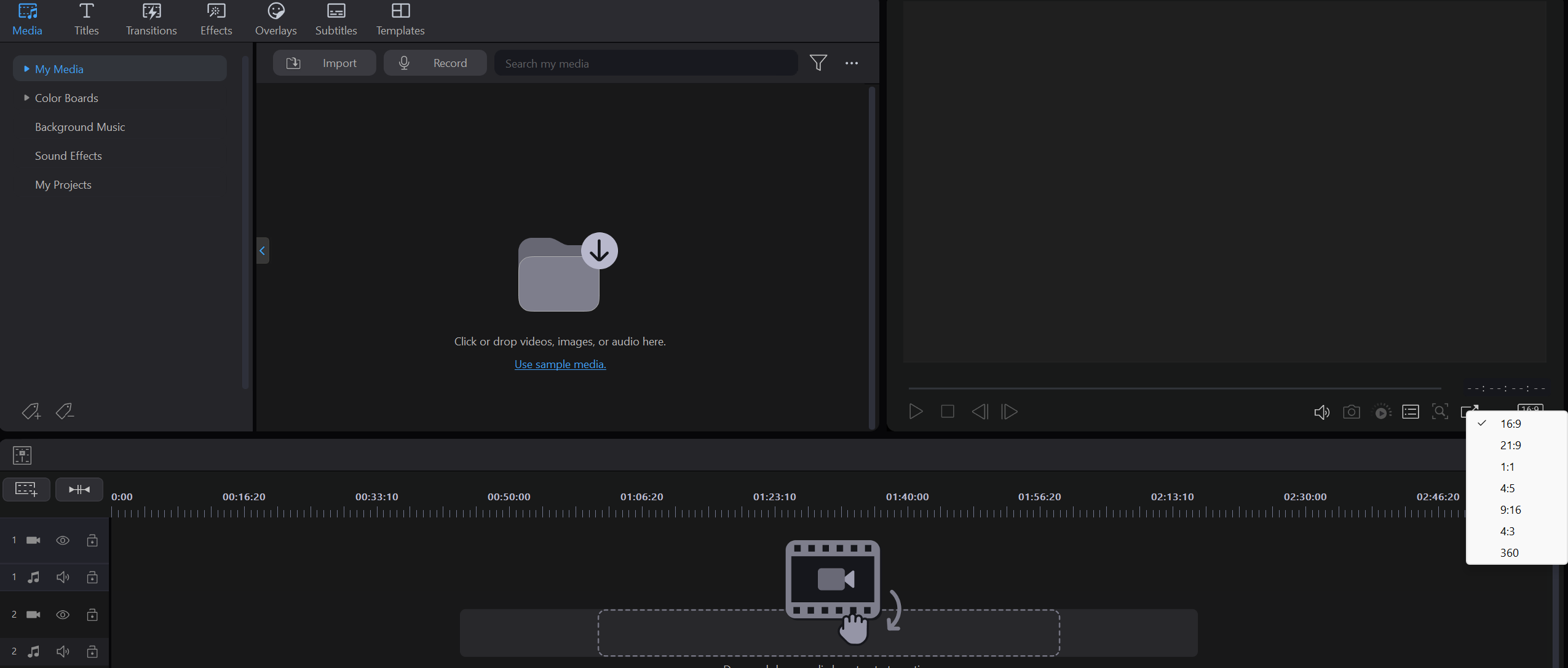Switch to the Overlays tab

tap(275, 20)
